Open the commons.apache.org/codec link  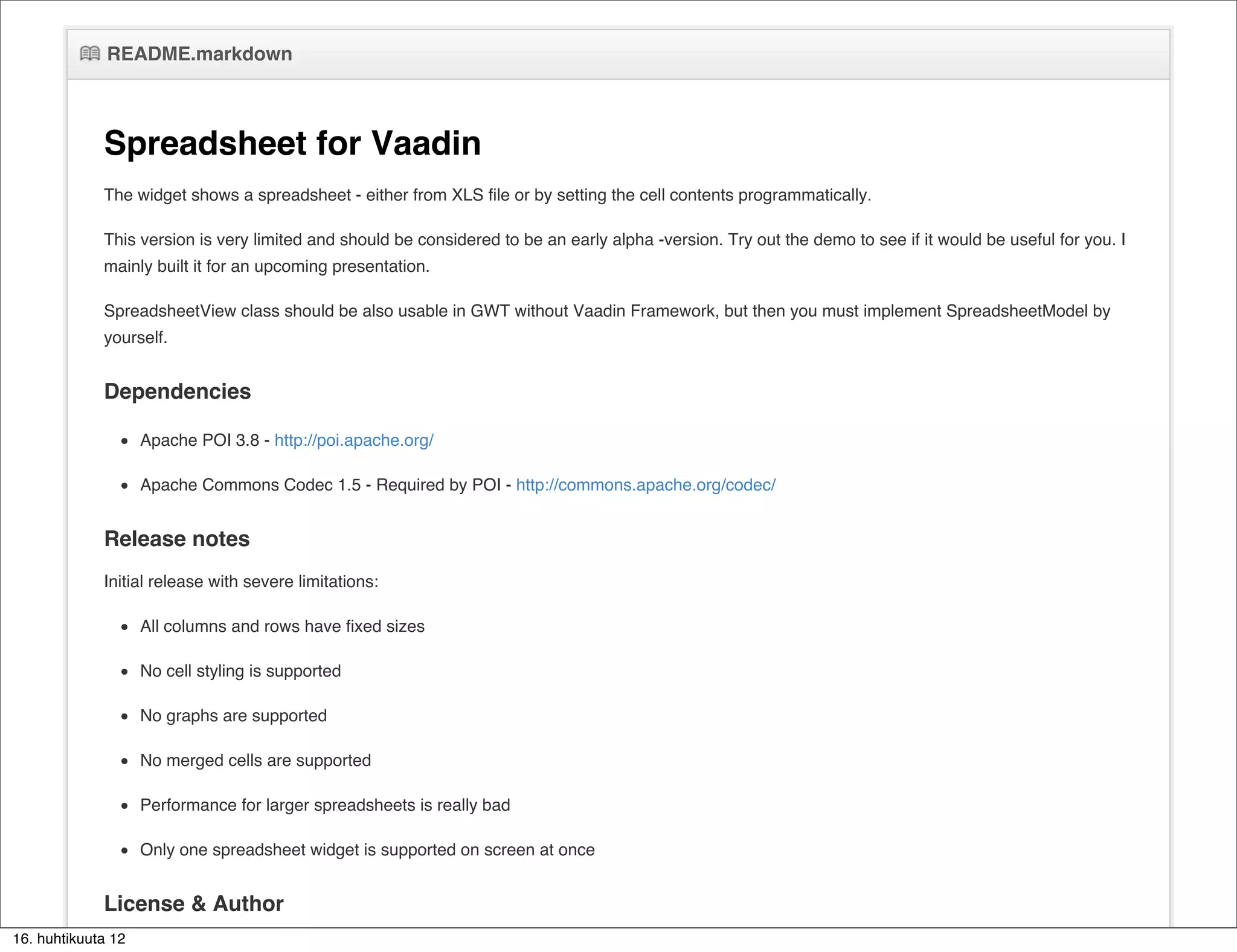point(646,485)
